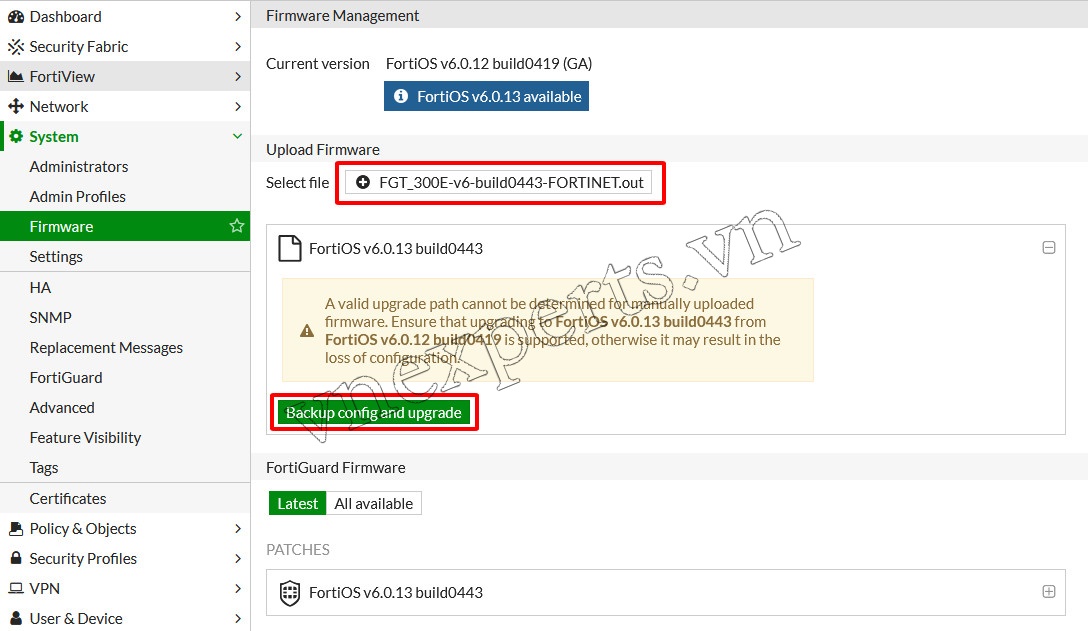The image size is (1088, 631).
Task: Click the System gear icon
Action: [16, 137]
